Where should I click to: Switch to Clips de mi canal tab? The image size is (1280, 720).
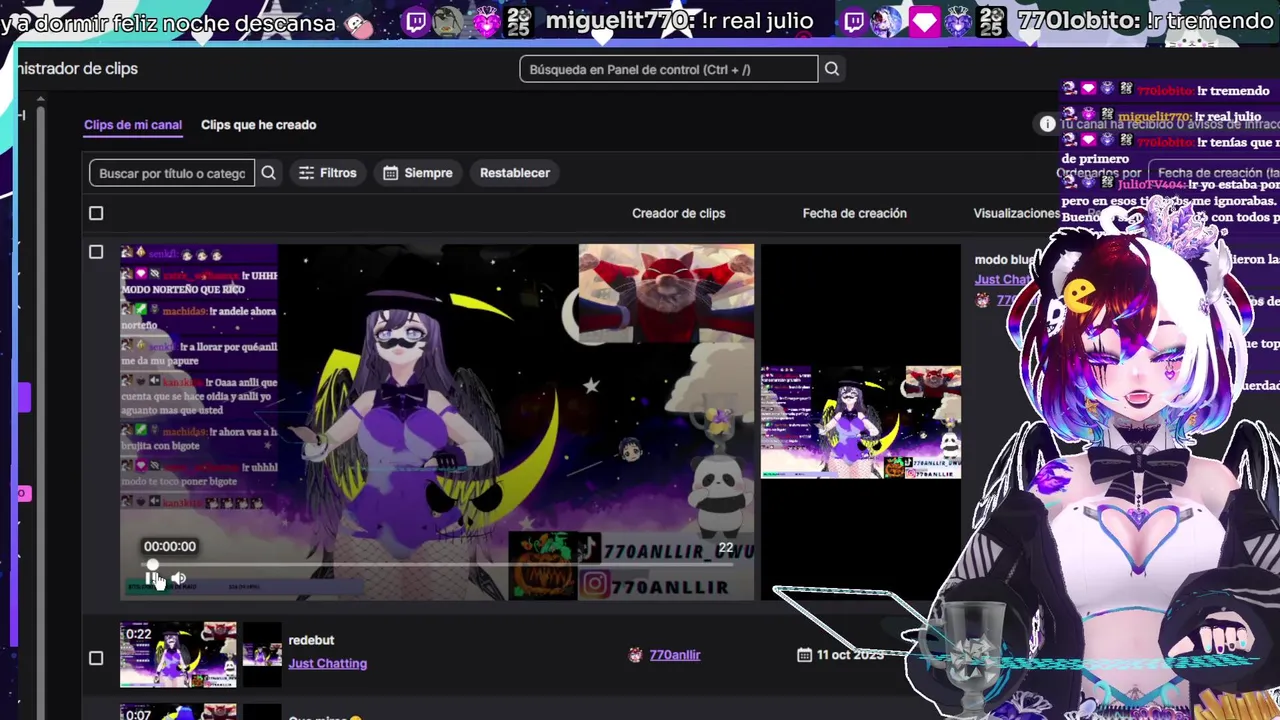pyautogui.click(x=133, y=125)
